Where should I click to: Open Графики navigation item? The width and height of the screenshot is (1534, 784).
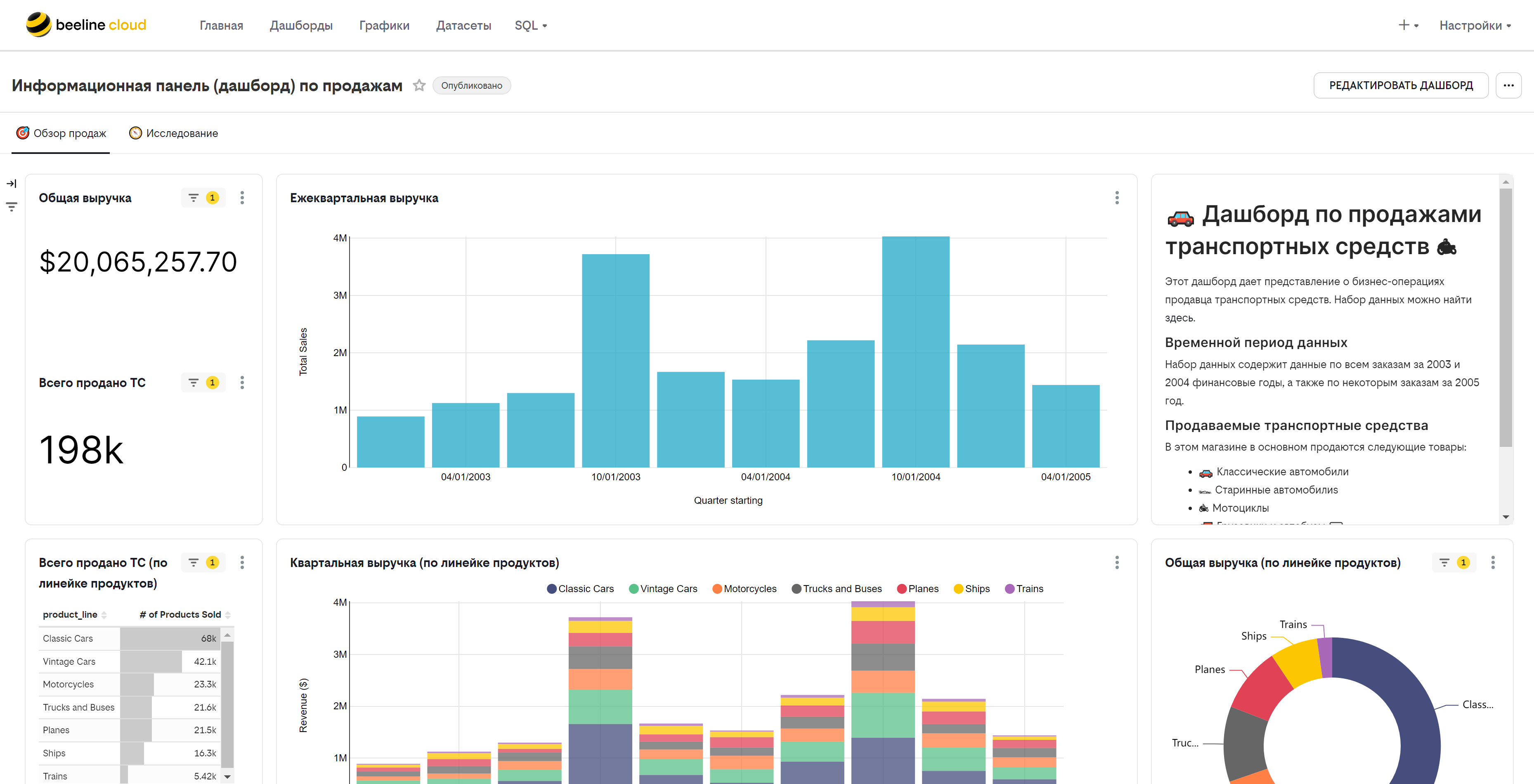point(384,26)
